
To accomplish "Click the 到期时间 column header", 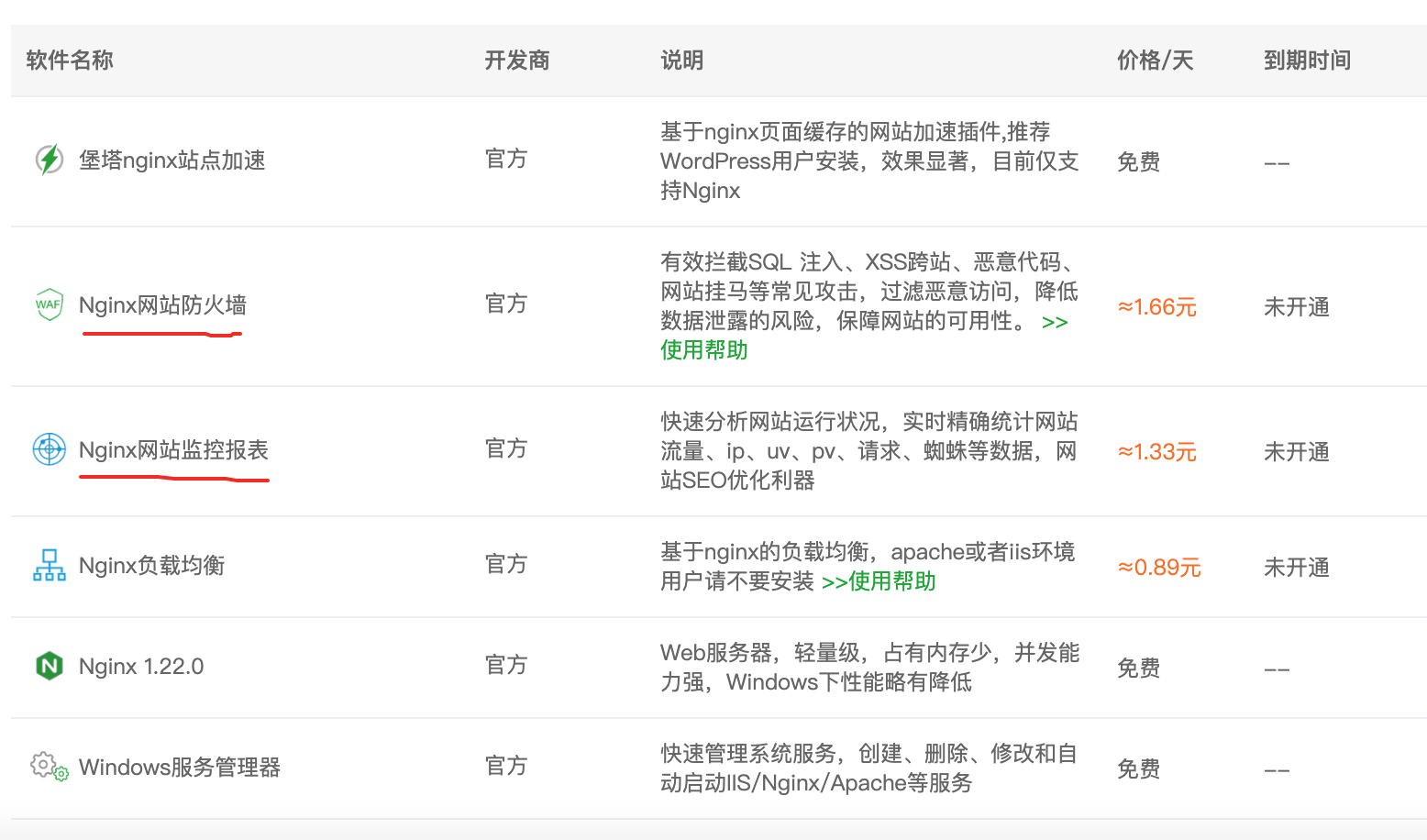I will click(x=1306, y=61).
